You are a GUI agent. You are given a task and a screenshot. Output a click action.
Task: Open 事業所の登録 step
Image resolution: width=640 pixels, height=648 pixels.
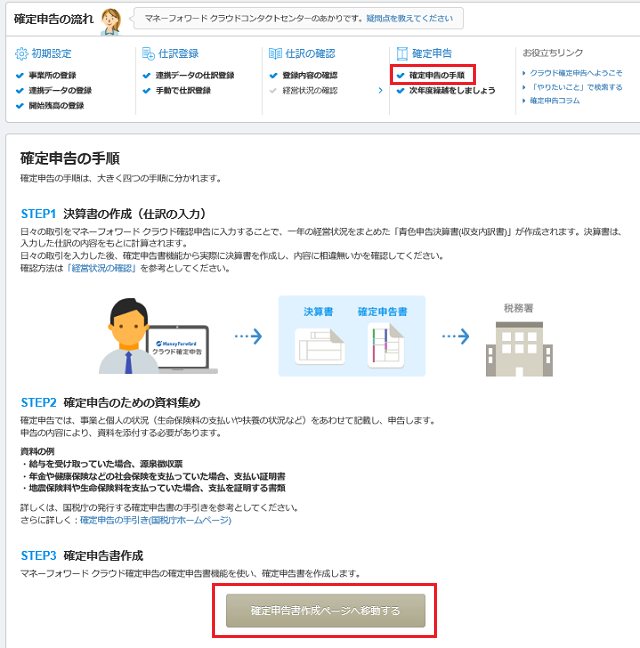click(x=52, y=75)
